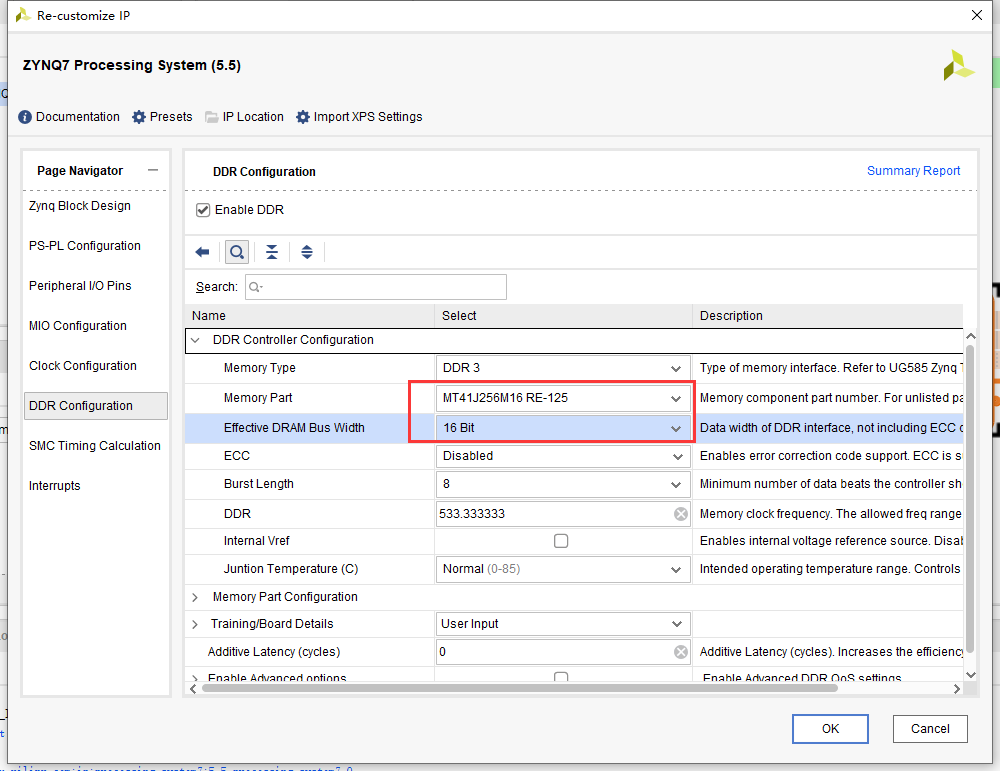The width and height of the screenshot is (1000, 771).
Task: Collapse DDR Controller Configuration section
Action: click(x=195, y=340)
